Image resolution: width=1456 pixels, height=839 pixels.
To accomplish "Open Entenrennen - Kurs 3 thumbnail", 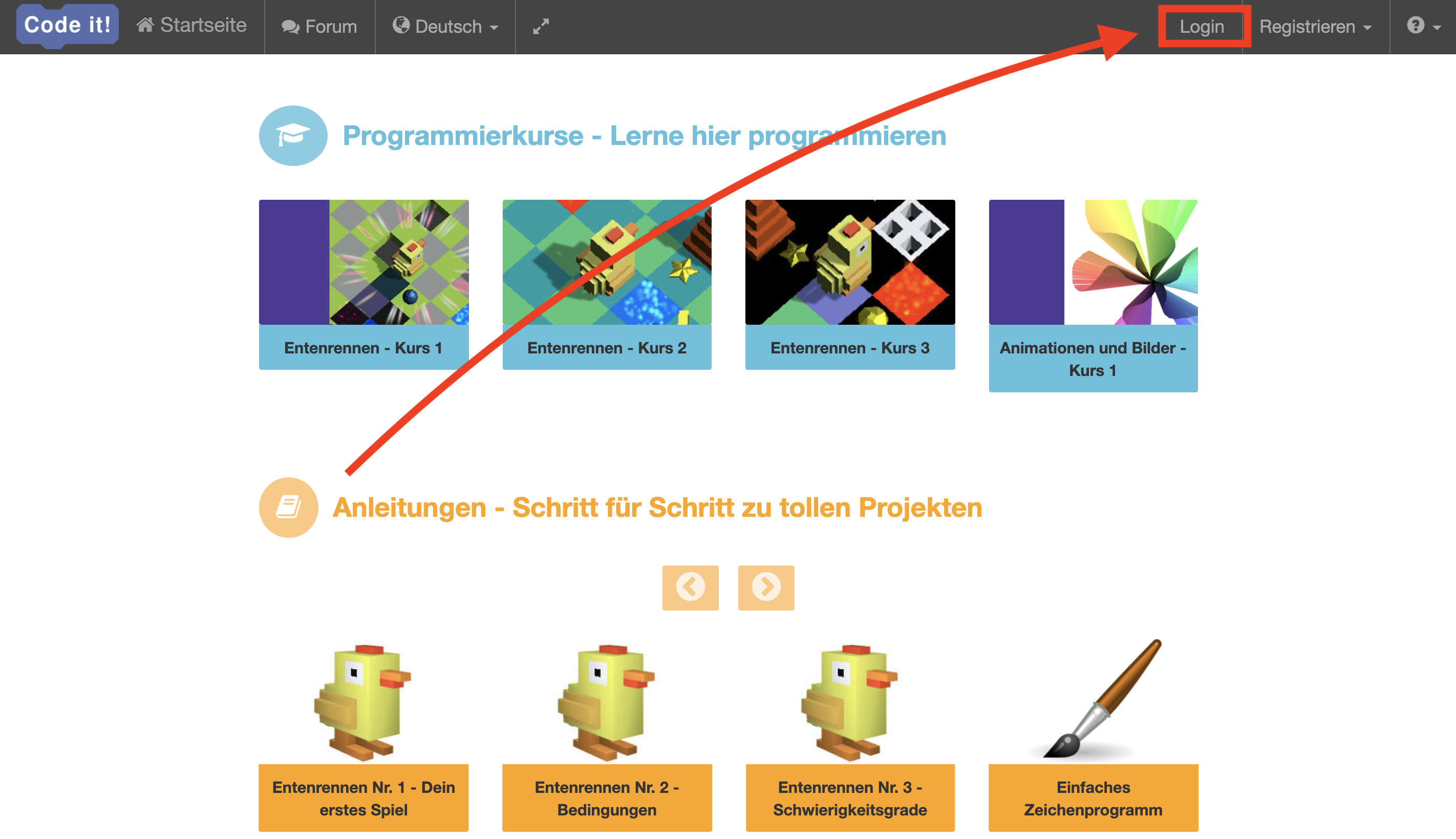I will pyautogui.click(x=849, y=262).
